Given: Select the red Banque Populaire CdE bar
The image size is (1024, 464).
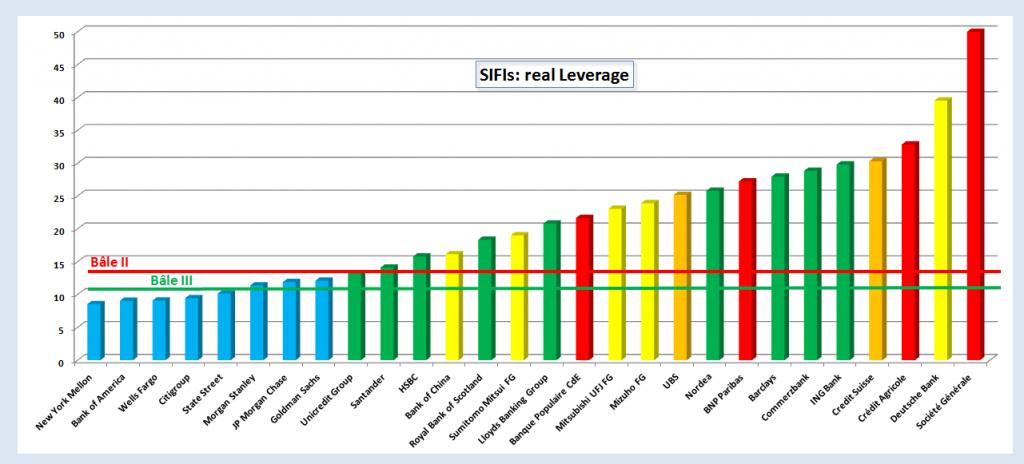Looking at the screenshot, I should (584, 288).
